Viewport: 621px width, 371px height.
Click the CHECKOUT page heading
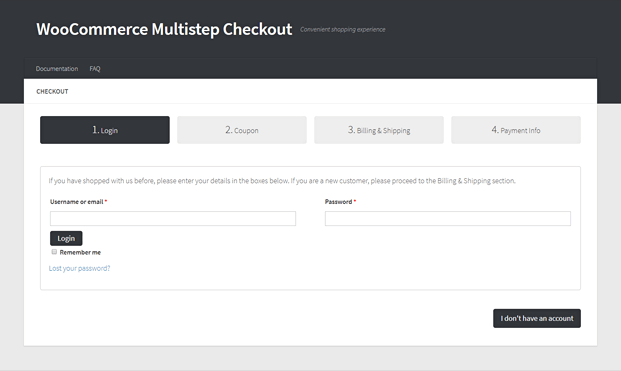tap(52, 91)
